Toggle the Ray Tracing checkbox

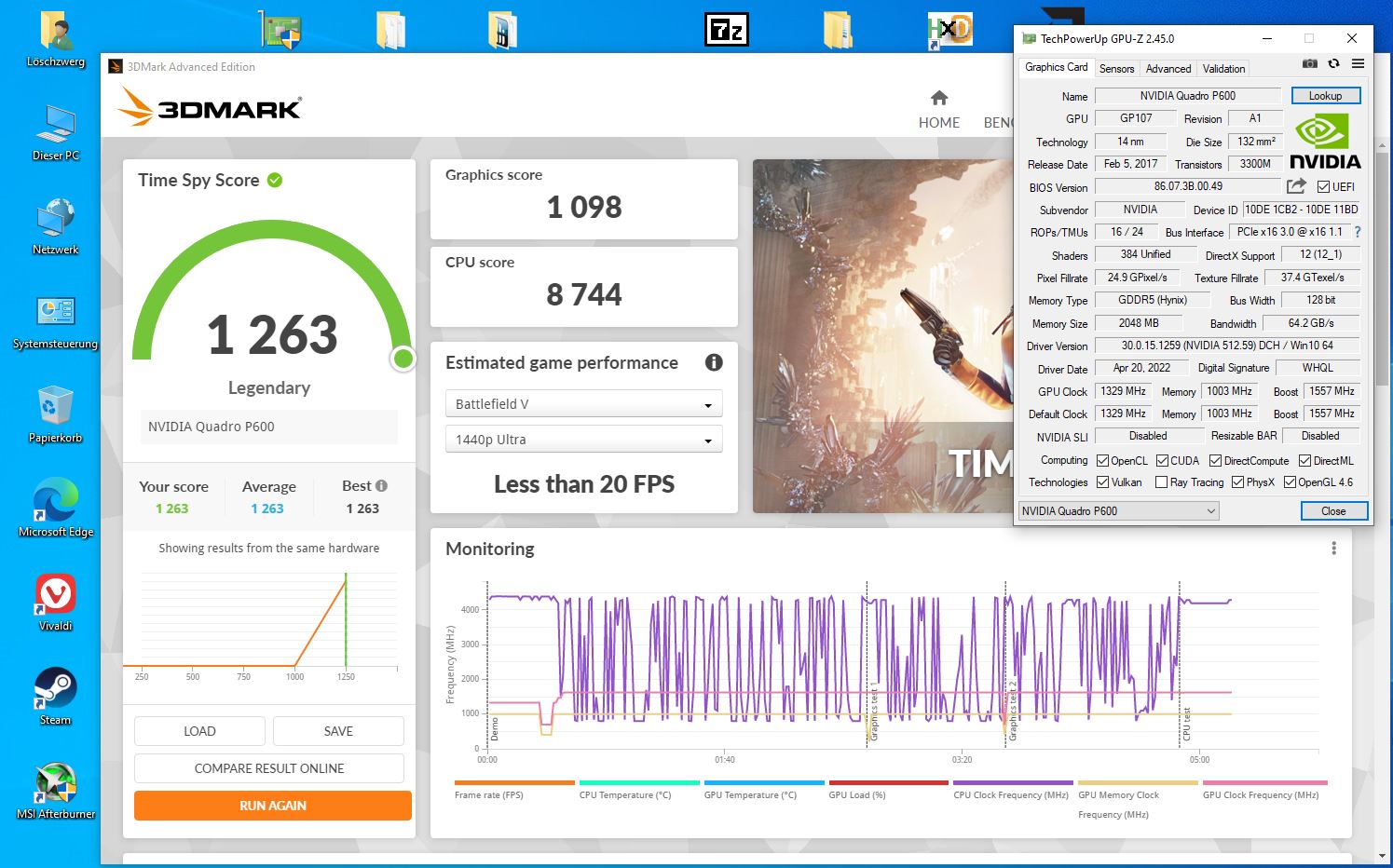pos(1161,482)
